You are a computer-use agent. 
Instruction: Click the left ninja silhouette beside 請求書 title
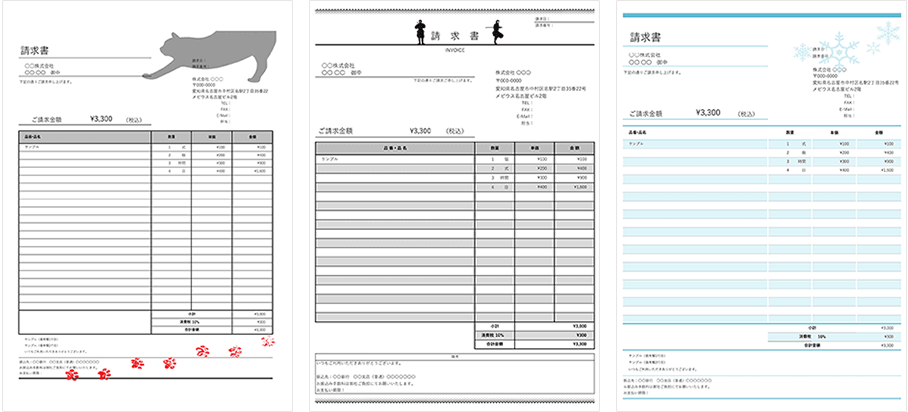pos(419,34)
